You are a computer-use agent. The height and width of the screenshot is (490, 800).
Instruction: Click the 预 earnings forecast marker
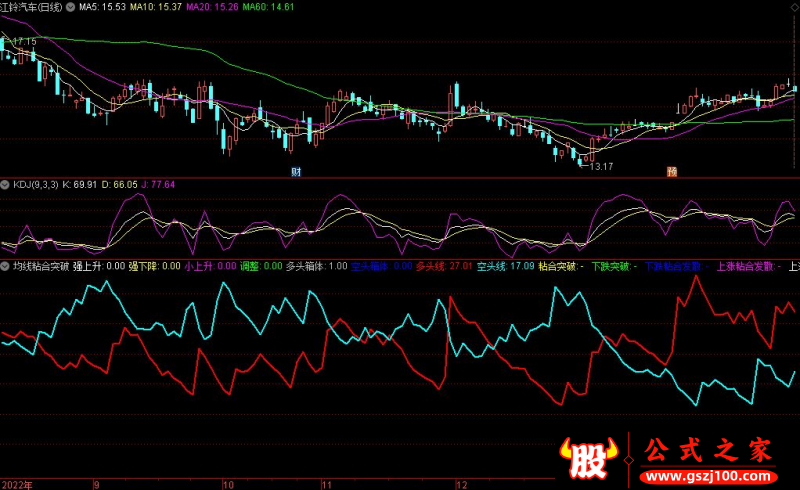click(x=672, y=172)
